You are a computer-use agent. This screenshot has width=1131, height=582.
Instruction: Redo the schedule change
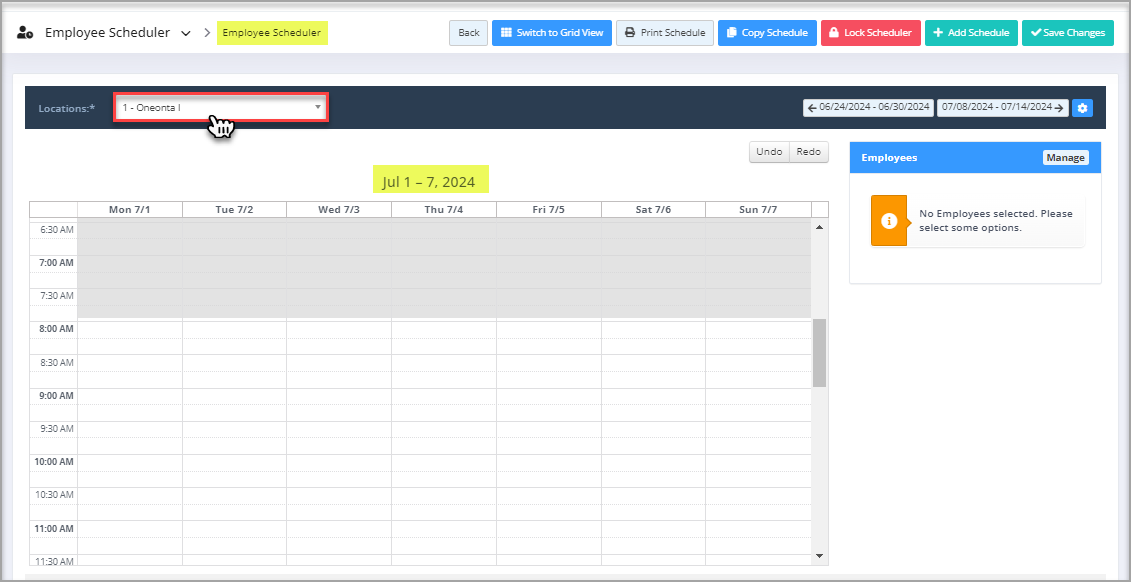809,152
